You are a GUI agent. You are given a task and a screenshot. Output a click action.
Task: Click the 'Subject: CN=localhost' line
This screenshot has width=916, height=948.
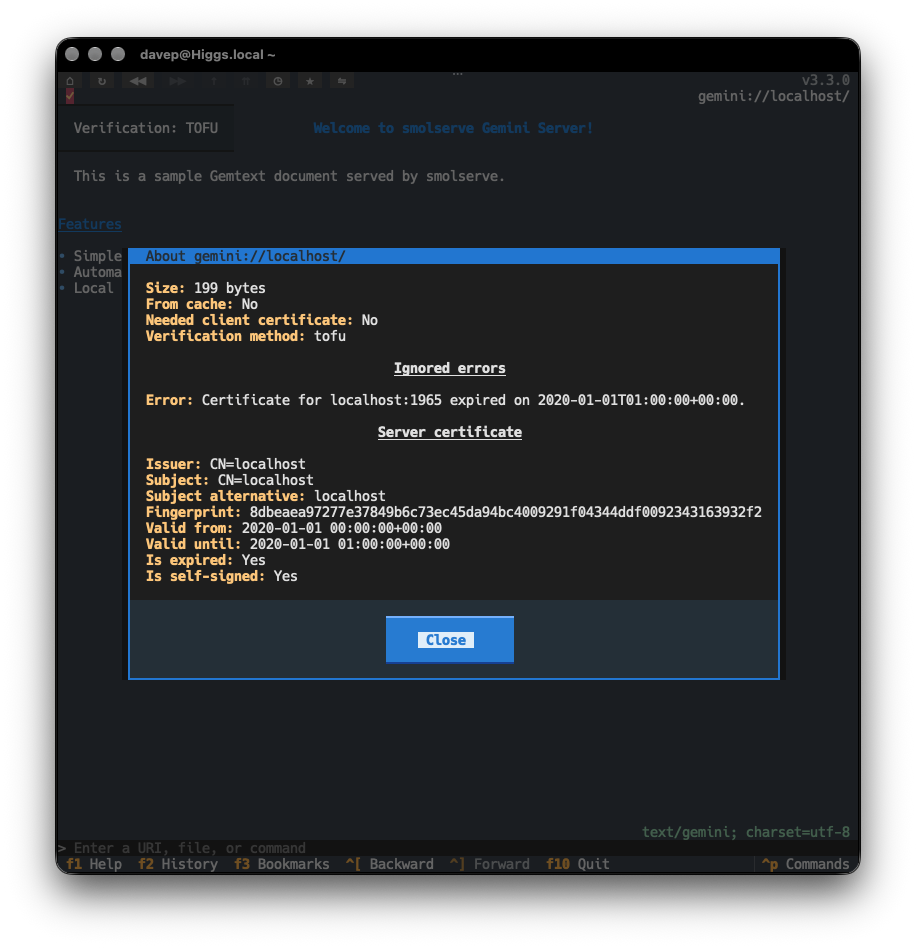[x=230, y=480]
